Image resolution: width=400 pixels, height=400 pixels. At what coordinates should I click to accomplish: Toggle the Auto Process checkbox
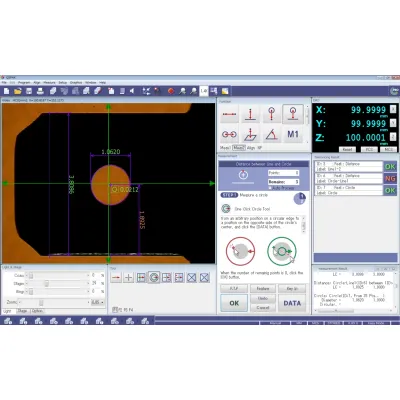point(270,188)
